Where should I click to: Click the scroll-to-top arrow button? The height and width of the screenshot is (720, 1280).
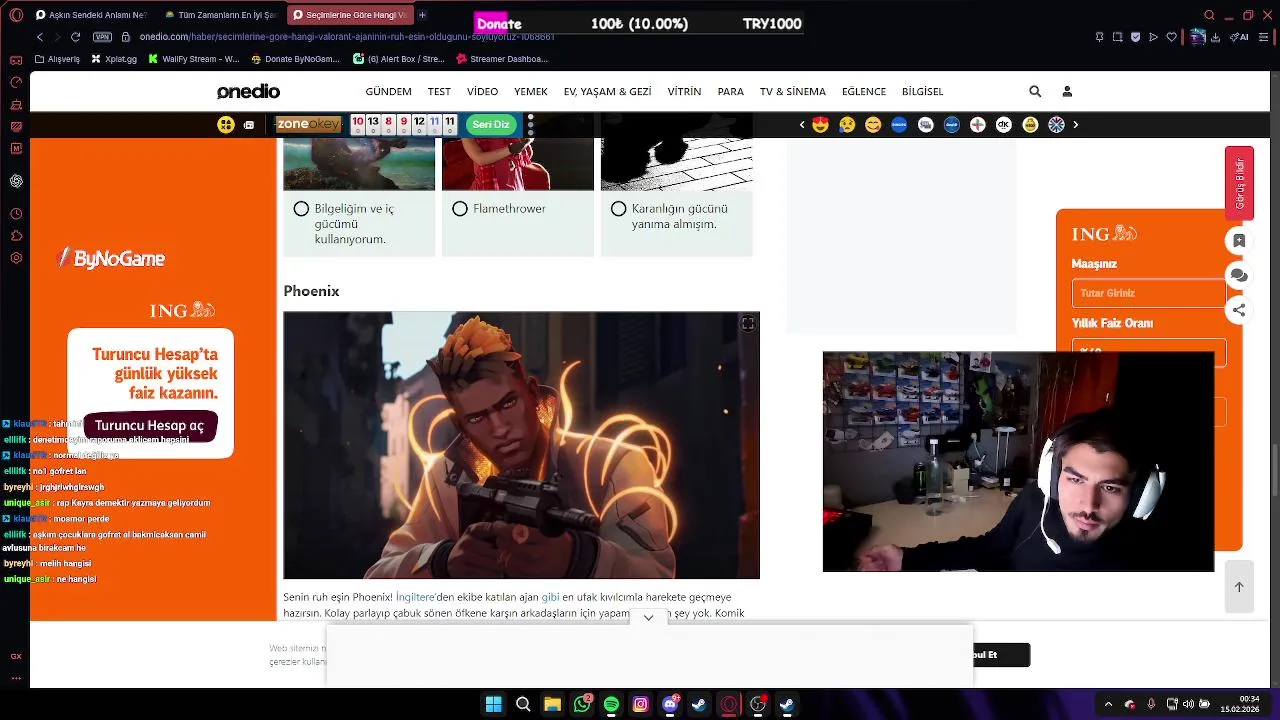(1239, 587)
